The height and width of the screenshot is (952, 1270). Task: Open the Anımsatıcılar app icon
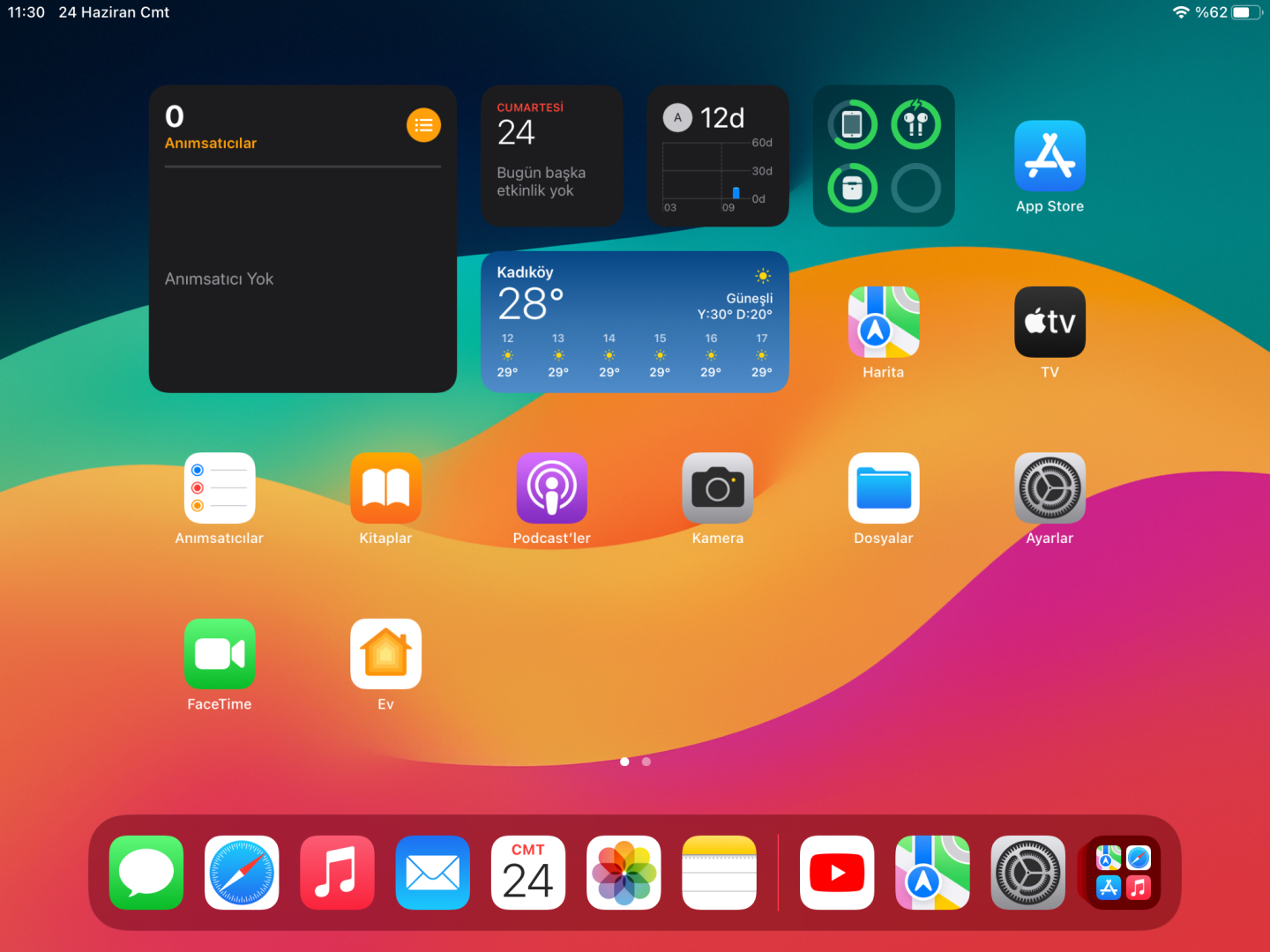220,487
